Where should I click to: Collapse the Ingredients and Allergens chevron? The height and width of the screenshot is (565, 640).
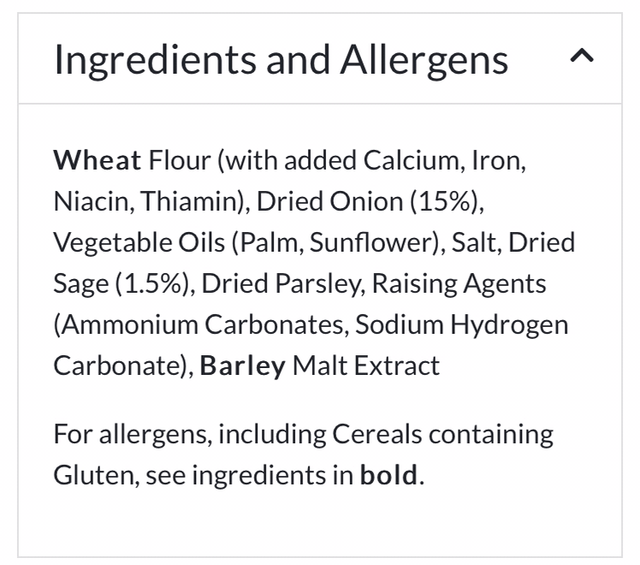click(581, 58)
